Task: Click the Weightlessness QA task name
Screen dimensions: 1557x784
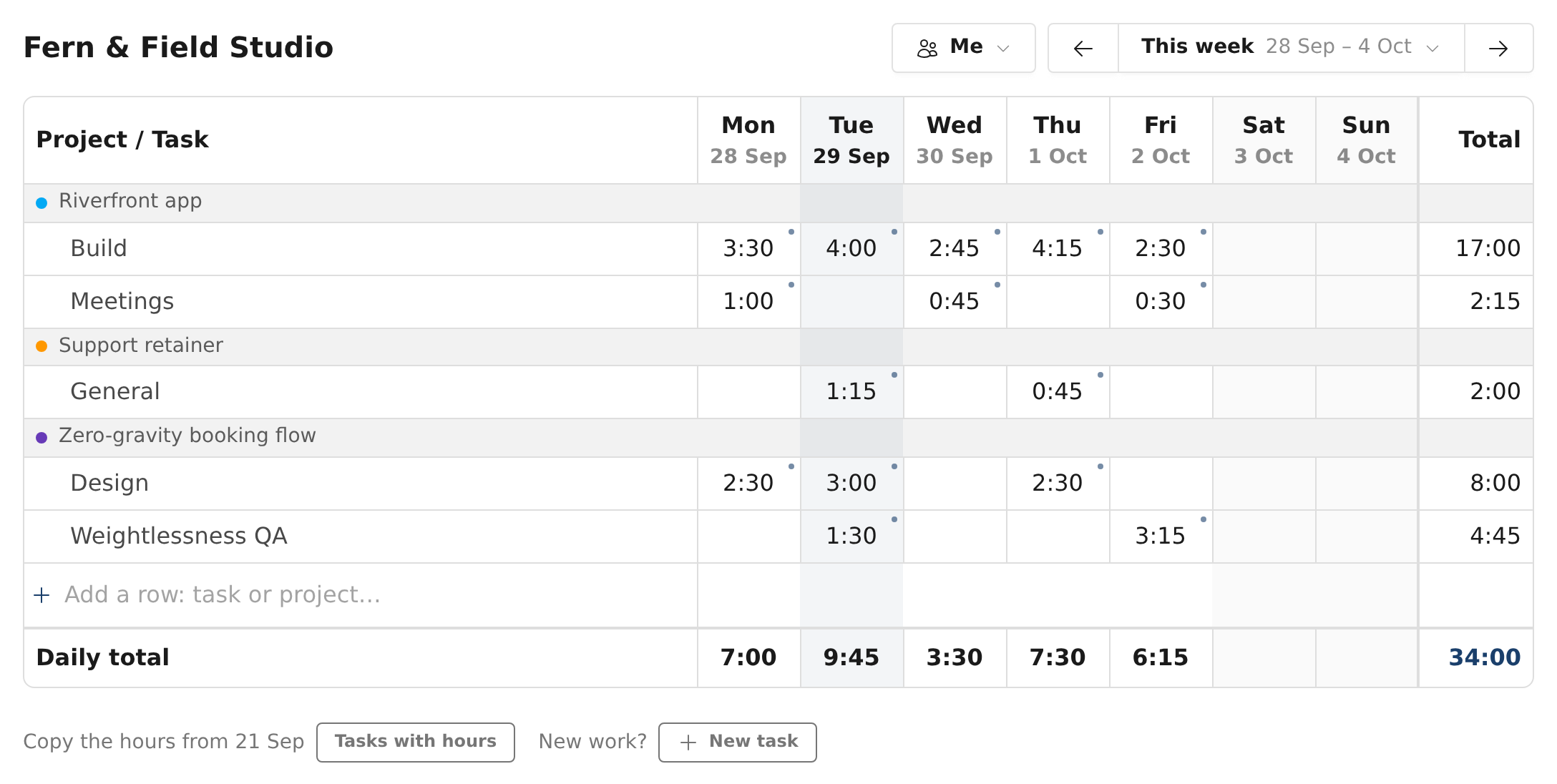Action: 179,536
